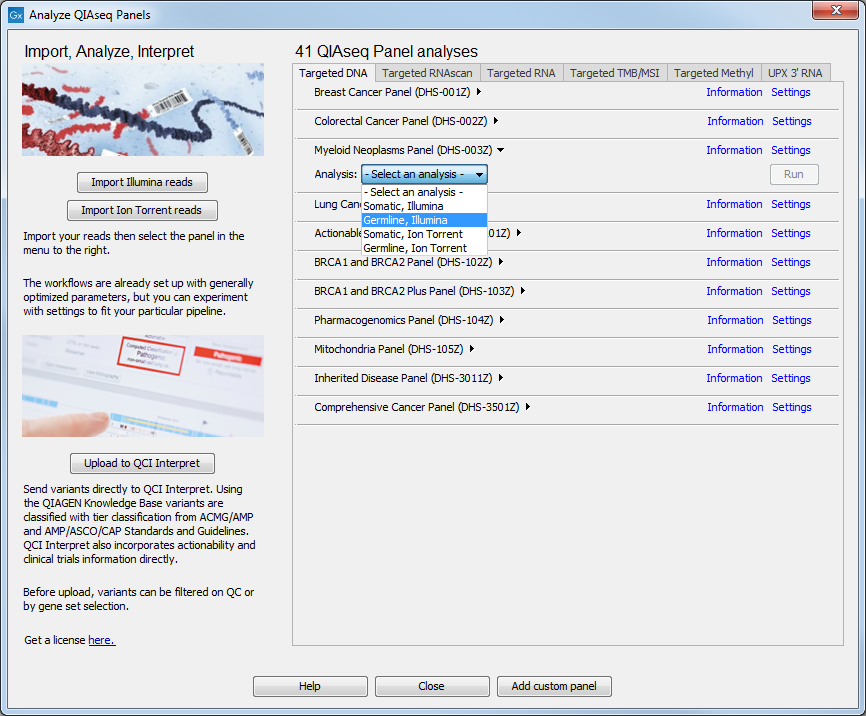Click the Breast Cancer Panel (DHS-001Z) label
Image resolution: width=866 pixels, height=716 pixels.
[392, 92]
